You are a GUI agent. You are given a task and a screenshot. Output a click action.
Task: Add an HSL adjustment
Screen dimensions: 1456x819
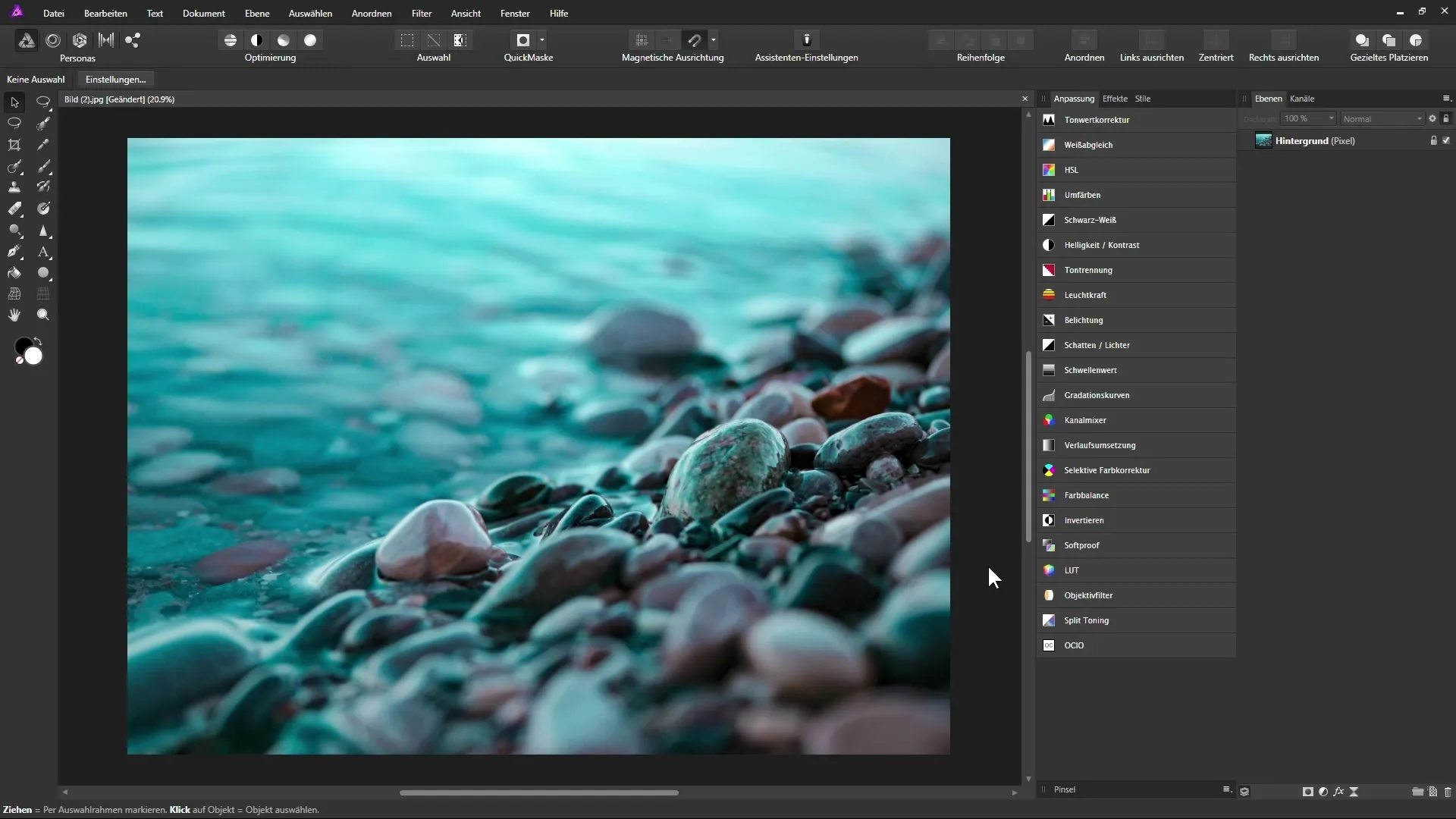pos(1137,170)
